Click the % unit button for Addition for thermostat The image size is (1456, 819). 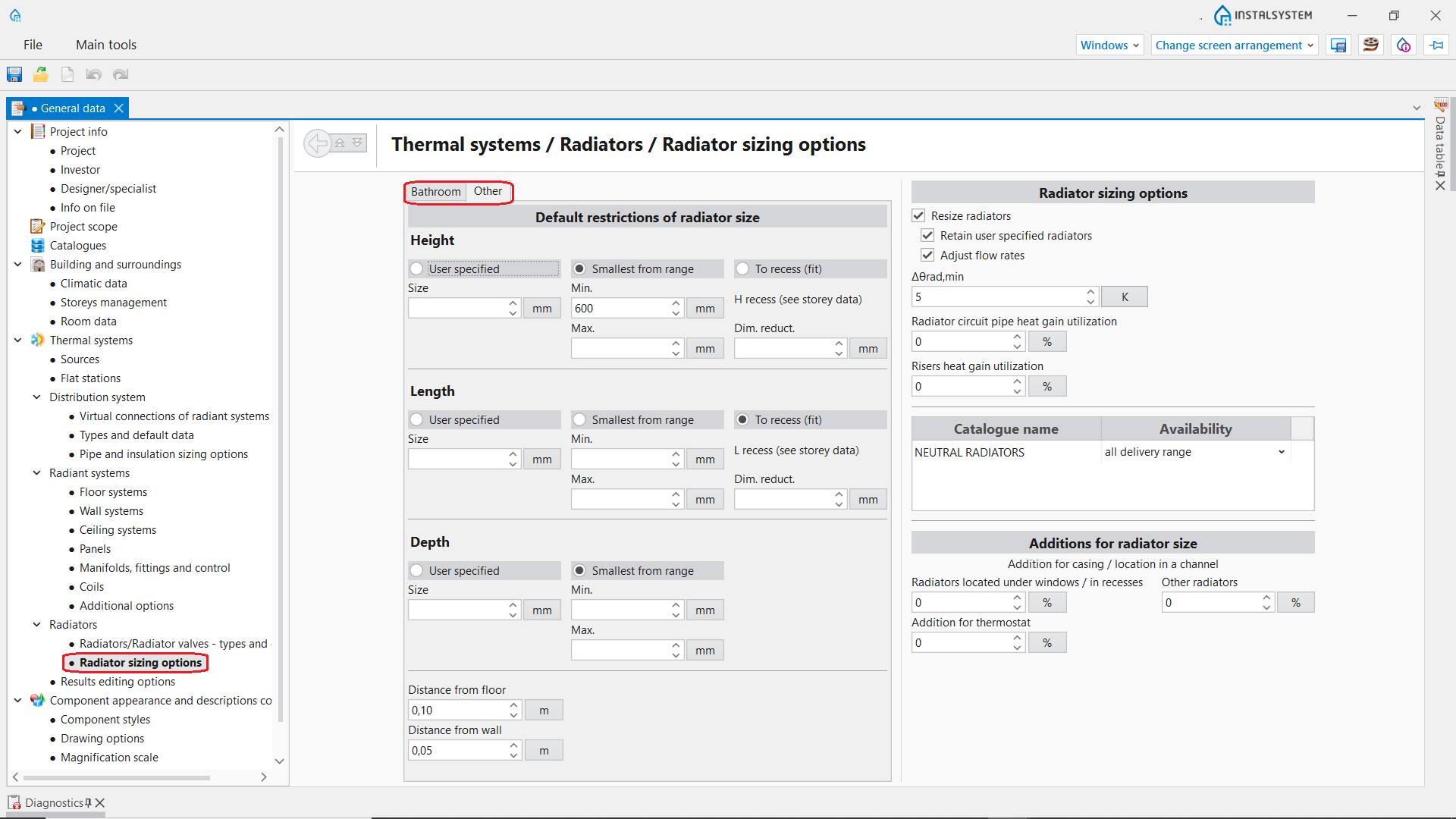tap(1047, 642)
